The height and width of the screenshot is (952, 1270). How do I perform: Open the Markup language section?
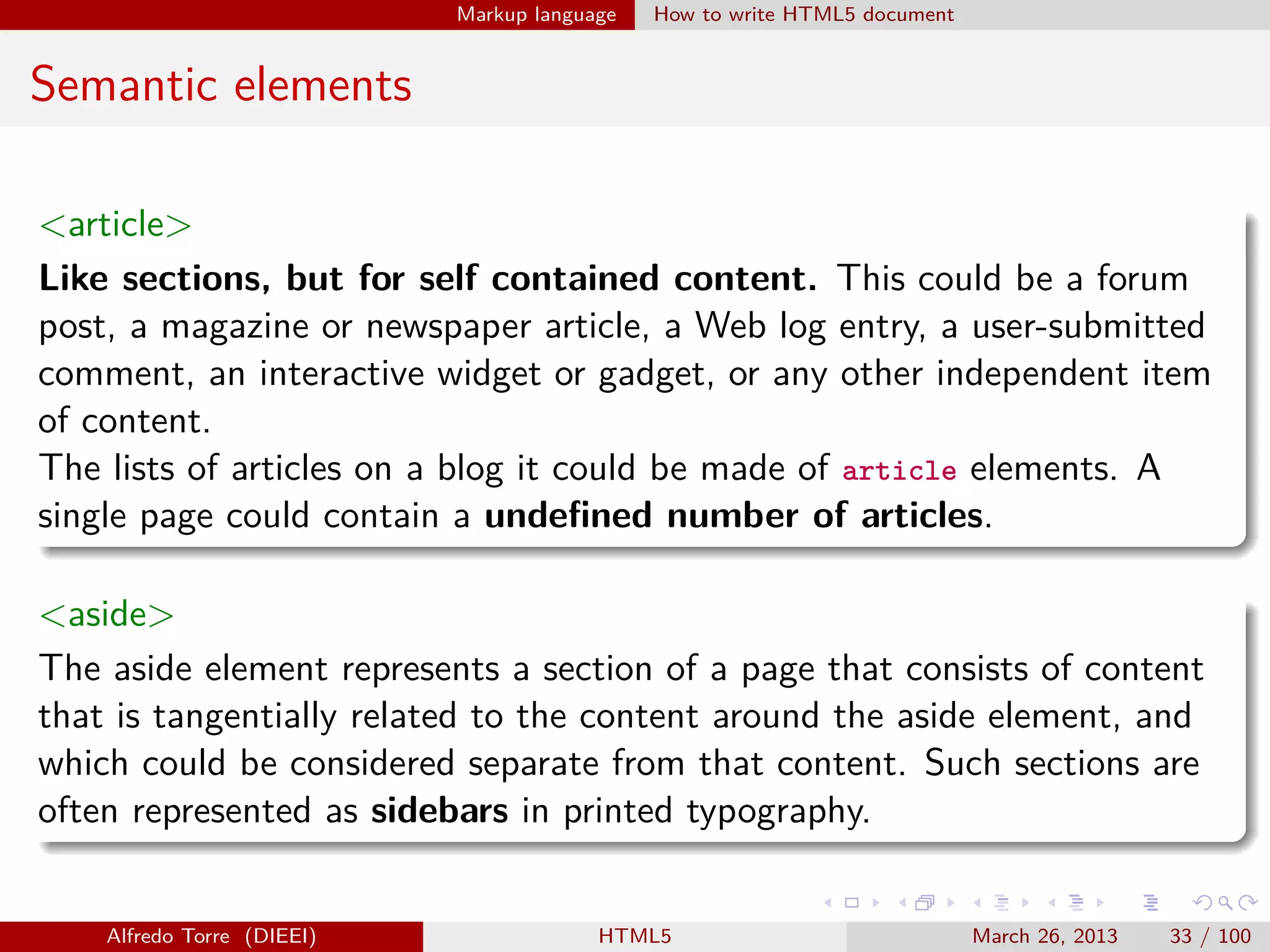pyautogui.click(x=536, y=14)
